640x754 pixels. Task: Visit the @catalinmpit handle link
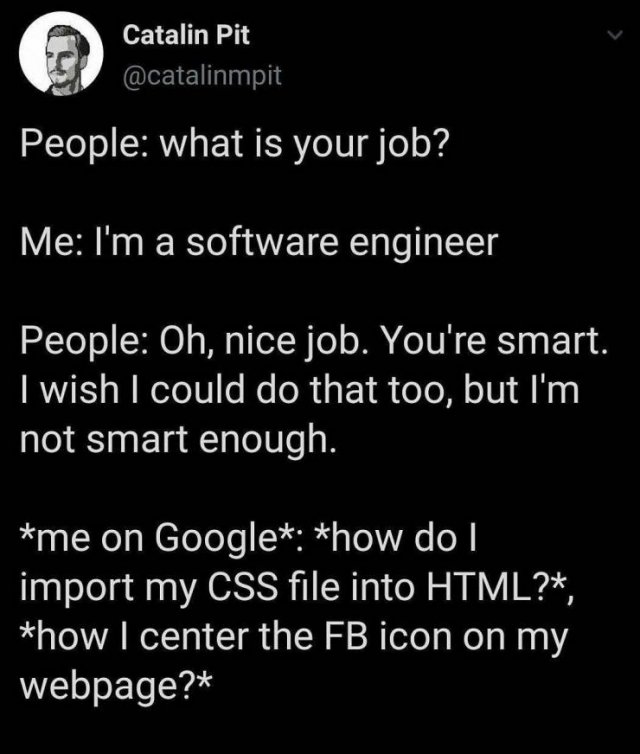(x=202, y=75)
